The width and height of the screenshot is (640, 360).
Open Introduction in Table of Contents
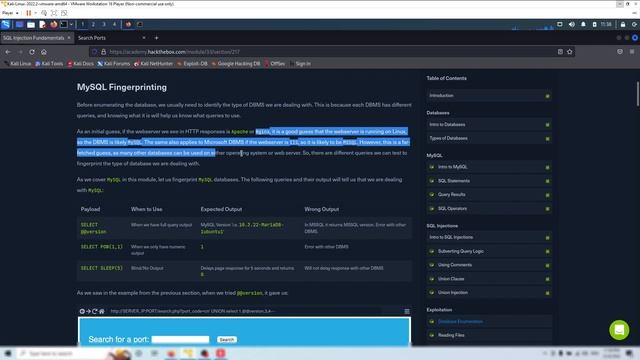[x=489, y=96]
